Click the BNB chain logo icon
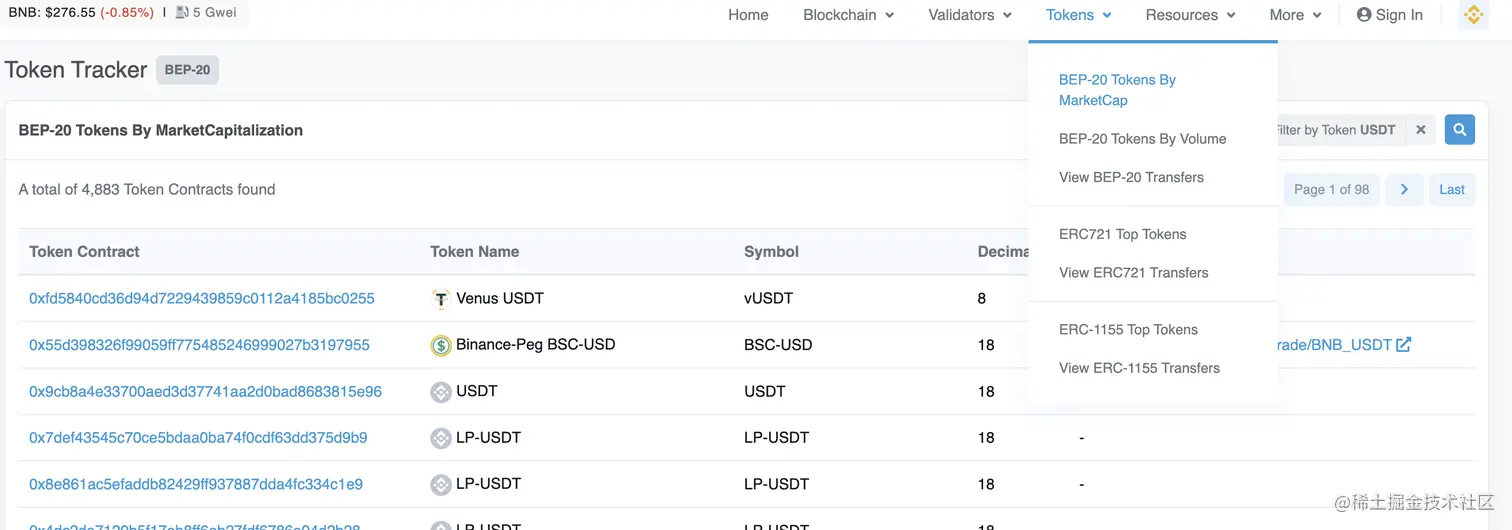1512x530 pixels. [x=1473, y=15]
